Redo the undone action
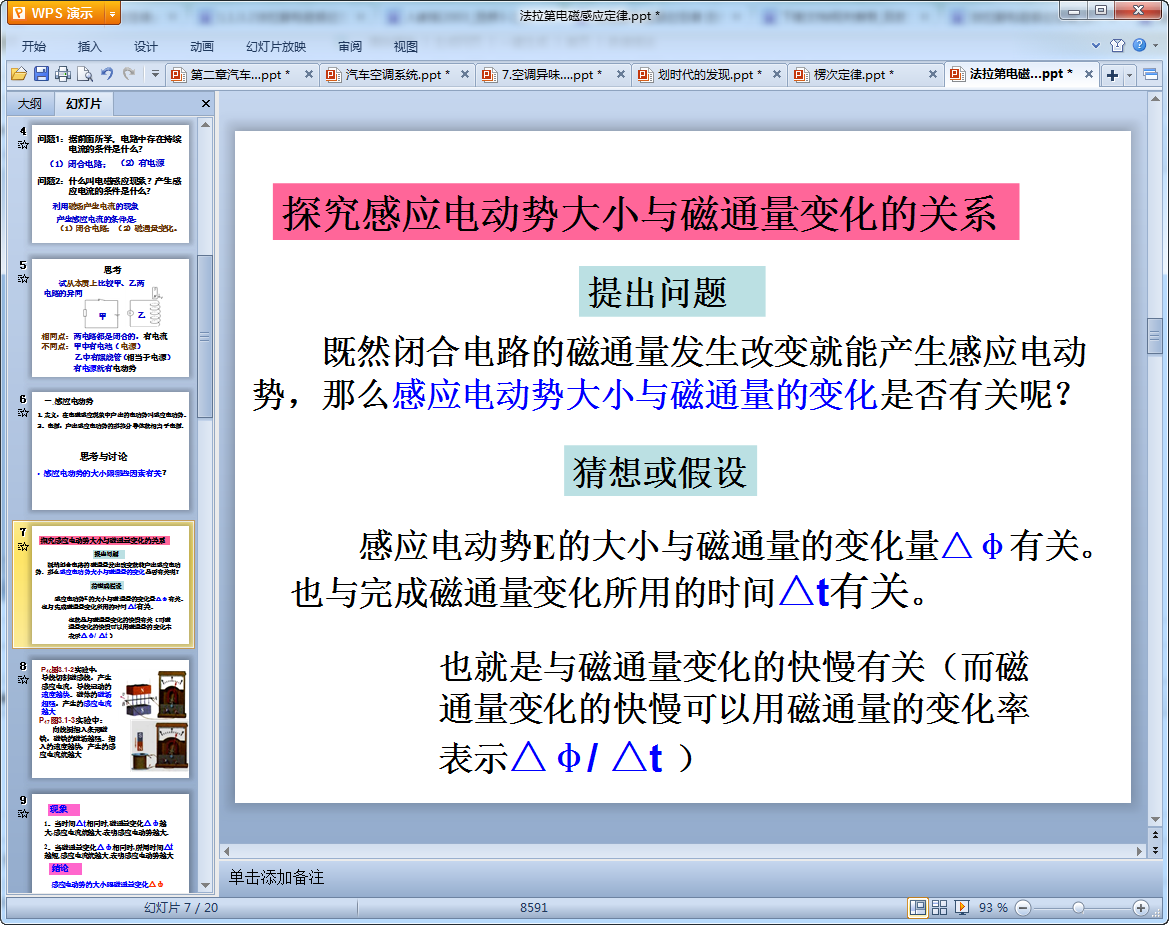The height and width of the screenshot is (925, 1169). 129,74
